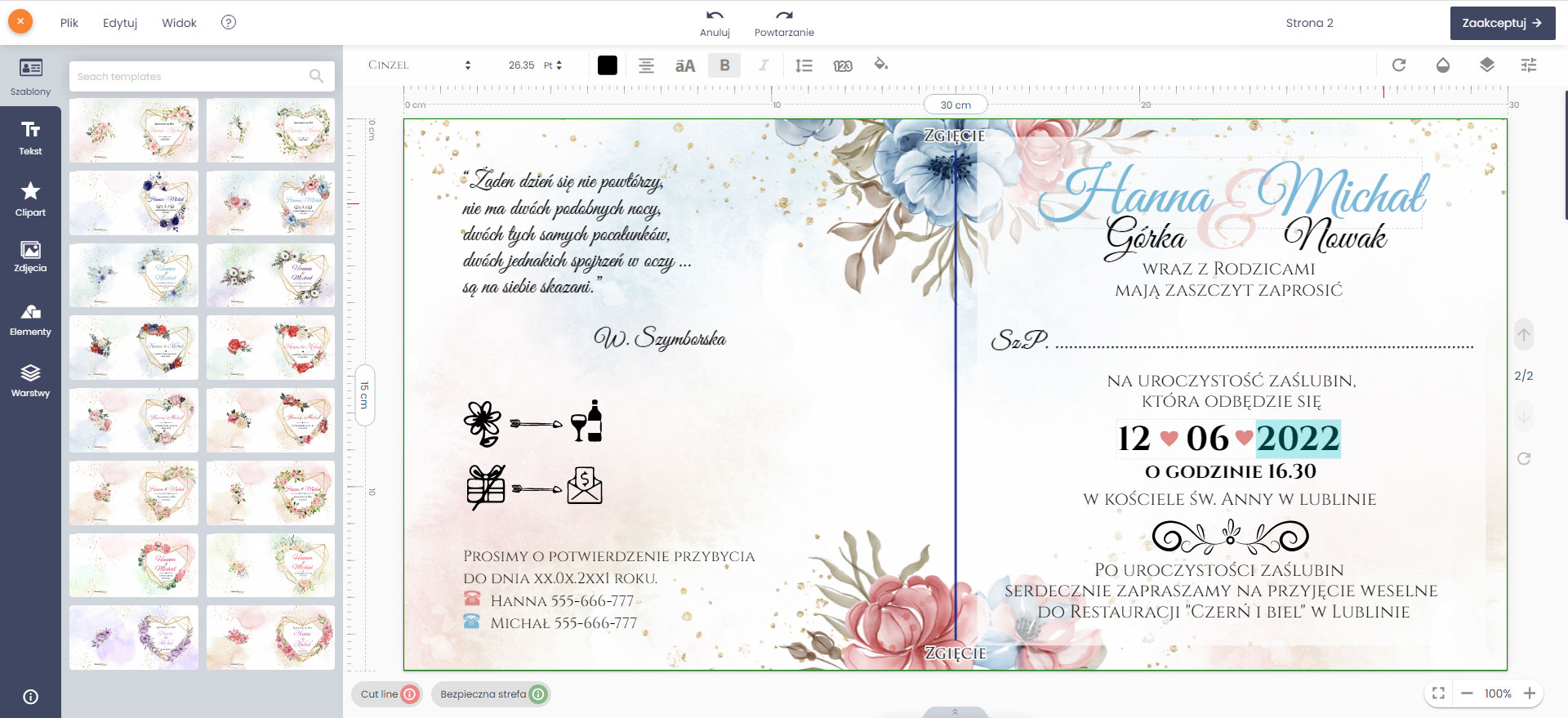Select the flower to wine clipart
Viewport: 1568px width, 718px height.
pyautogui.click(x=532, y=422)
